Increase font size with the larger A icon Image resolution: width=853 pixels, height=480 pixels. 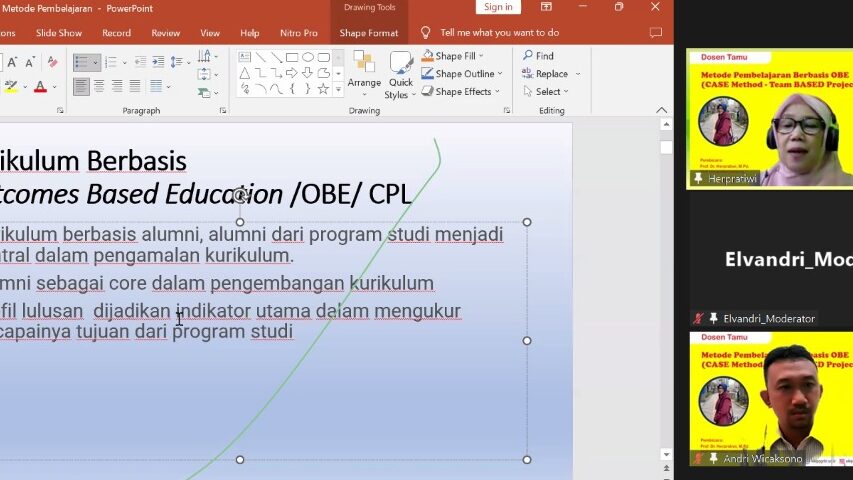[x=13, y=62]
